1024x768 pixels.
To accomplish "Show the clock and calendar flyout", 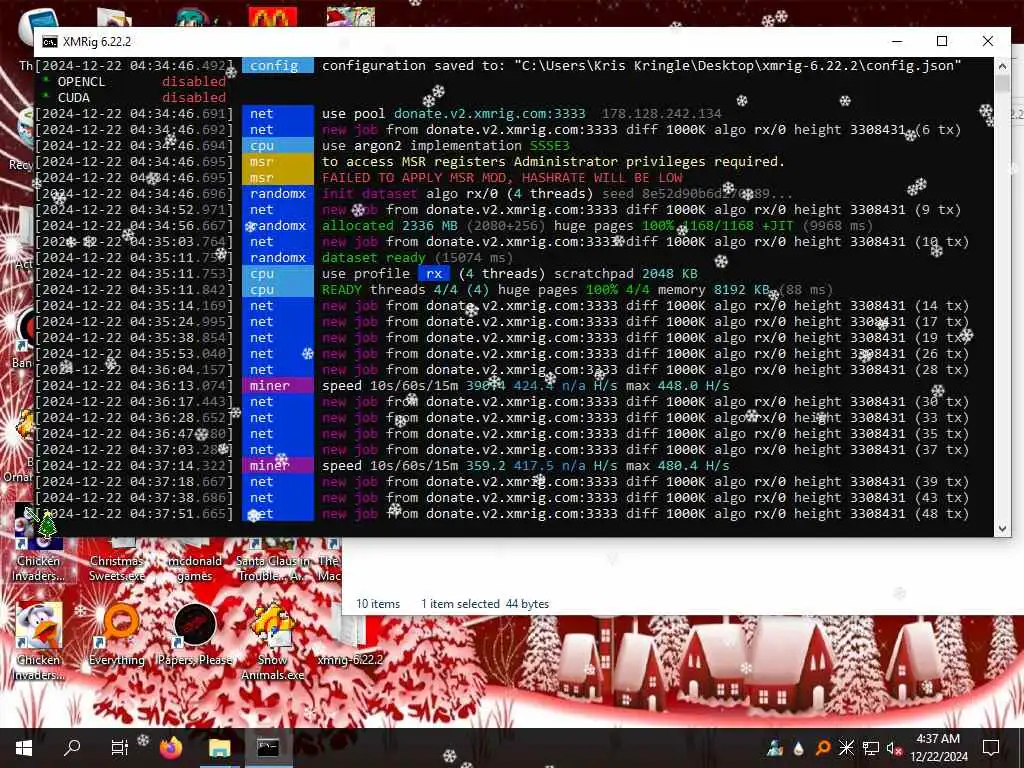I will (938, 748).
